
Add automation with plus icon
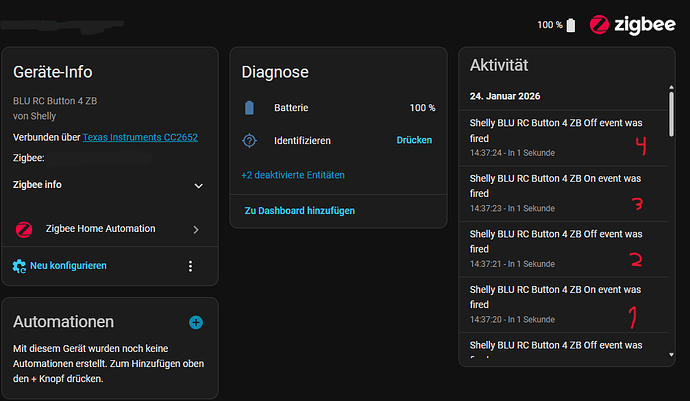coord(196,322)
